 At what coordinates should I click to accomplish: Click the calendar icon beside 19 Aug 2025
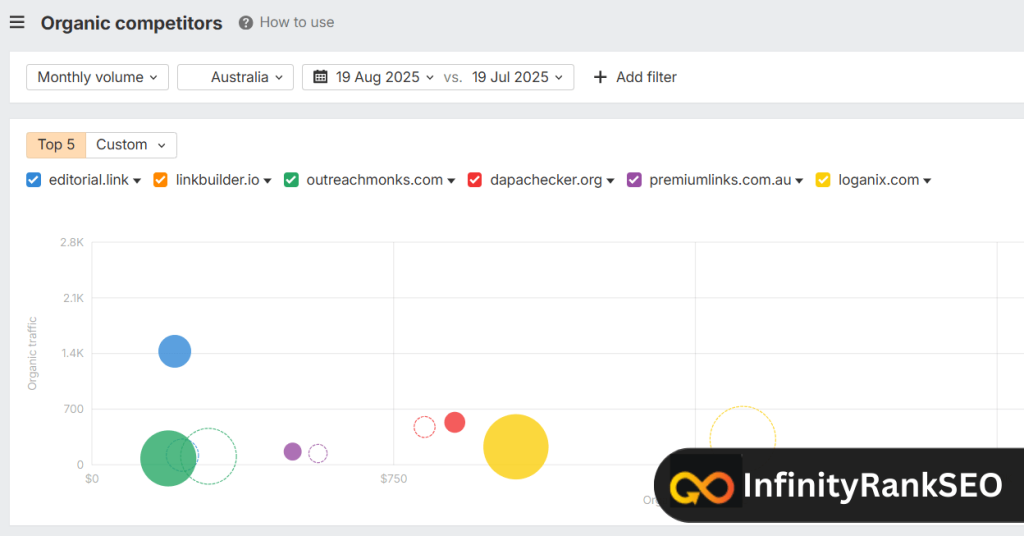pyautogui.click(x=321, y=77)
